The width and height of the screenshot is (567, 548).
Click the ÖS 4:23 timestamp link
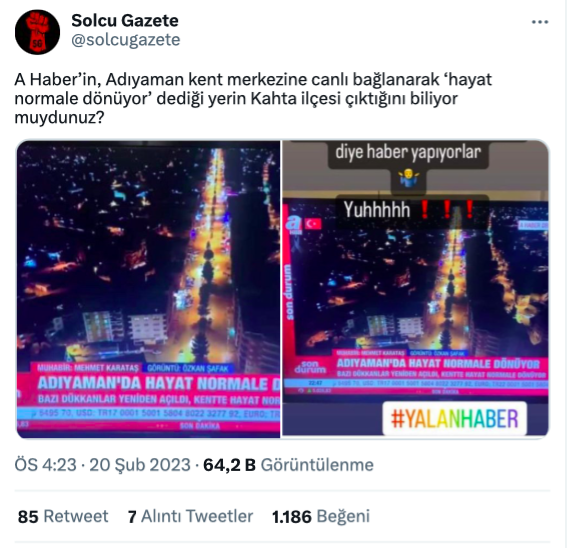tap(46, 465)
